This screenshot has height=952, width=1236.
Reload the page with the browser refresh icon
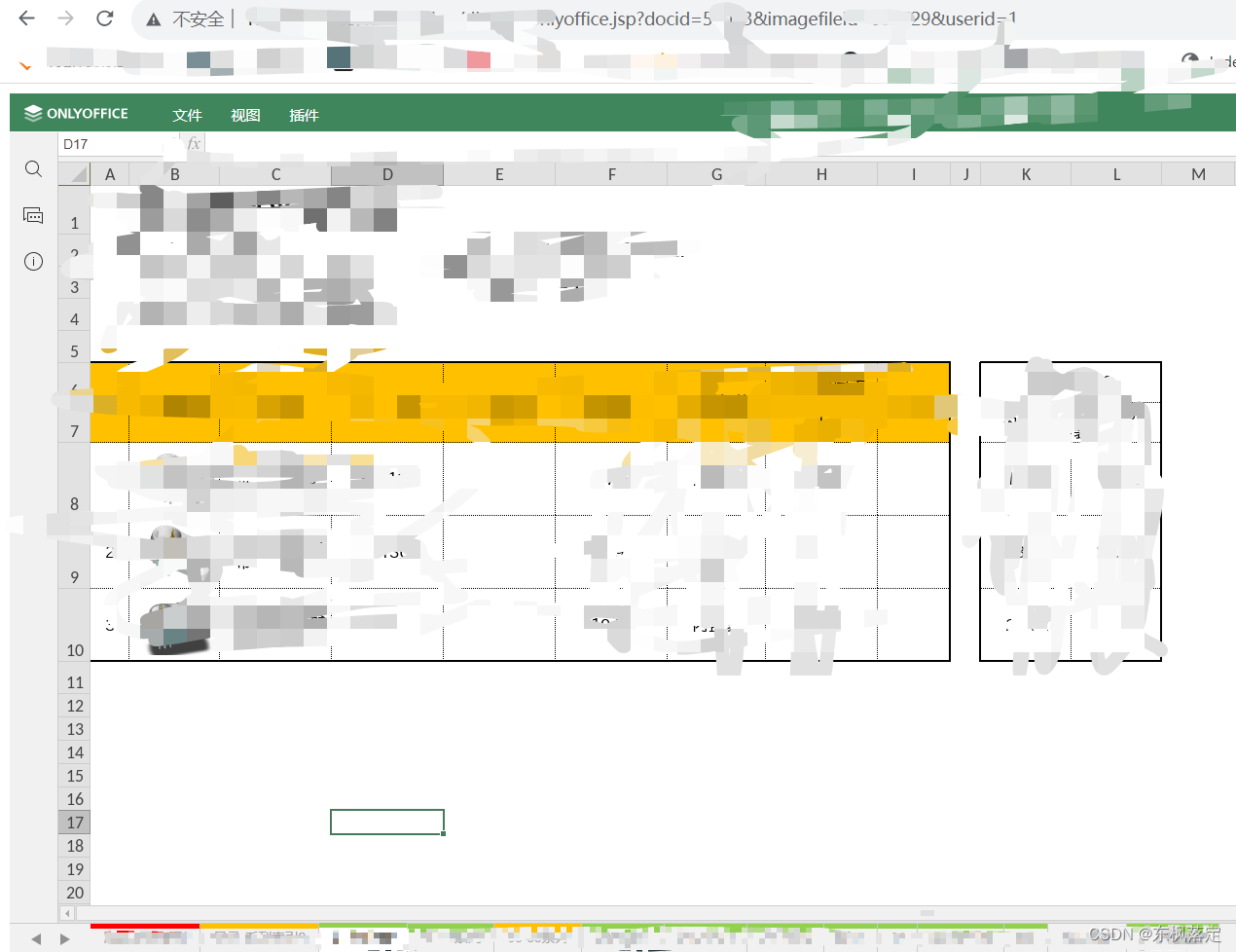(x=104, y=18)
